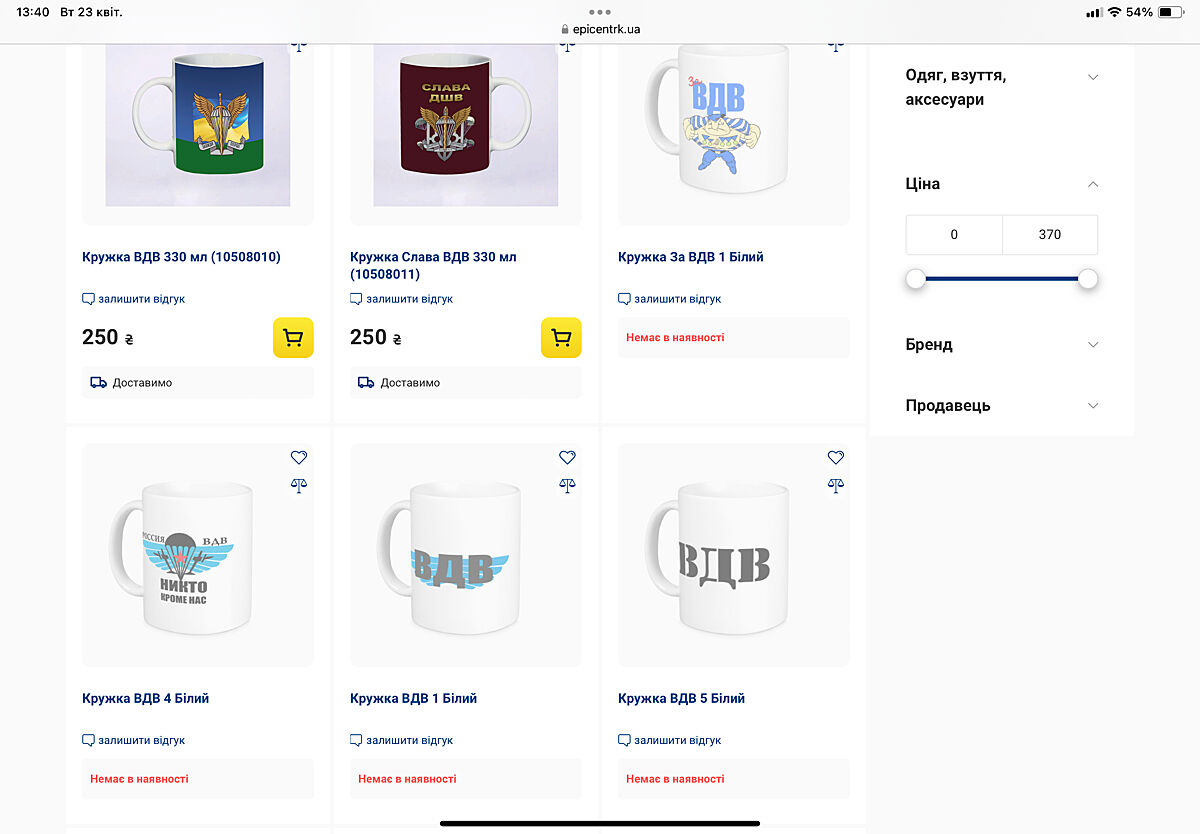
Task: Add Кружка ВДВ 330 мл to cart
Action: [x=293, y=338]
